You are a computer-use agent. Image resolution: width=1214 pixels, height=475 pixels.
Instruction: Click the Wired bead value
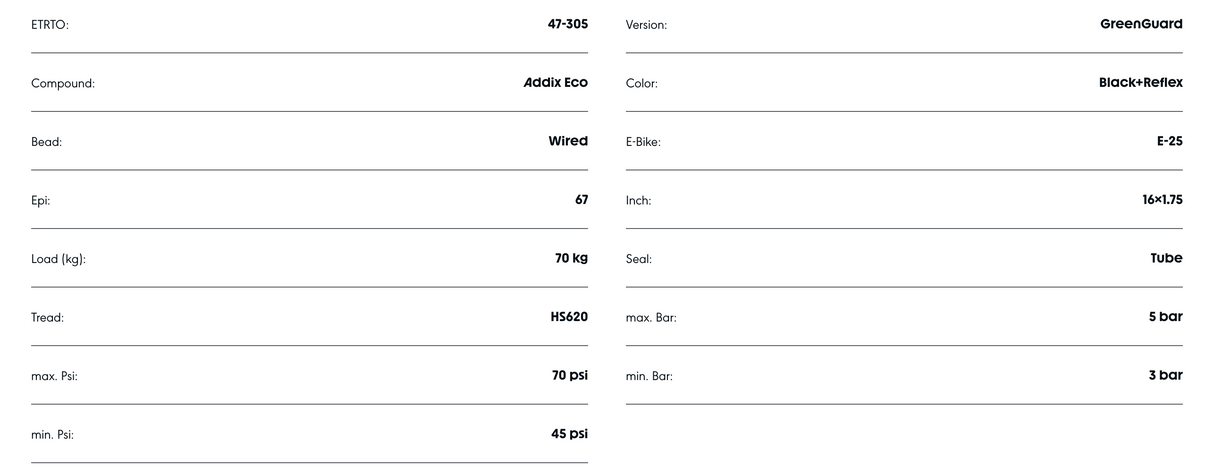pyautogui.click(x=567, y=141)
